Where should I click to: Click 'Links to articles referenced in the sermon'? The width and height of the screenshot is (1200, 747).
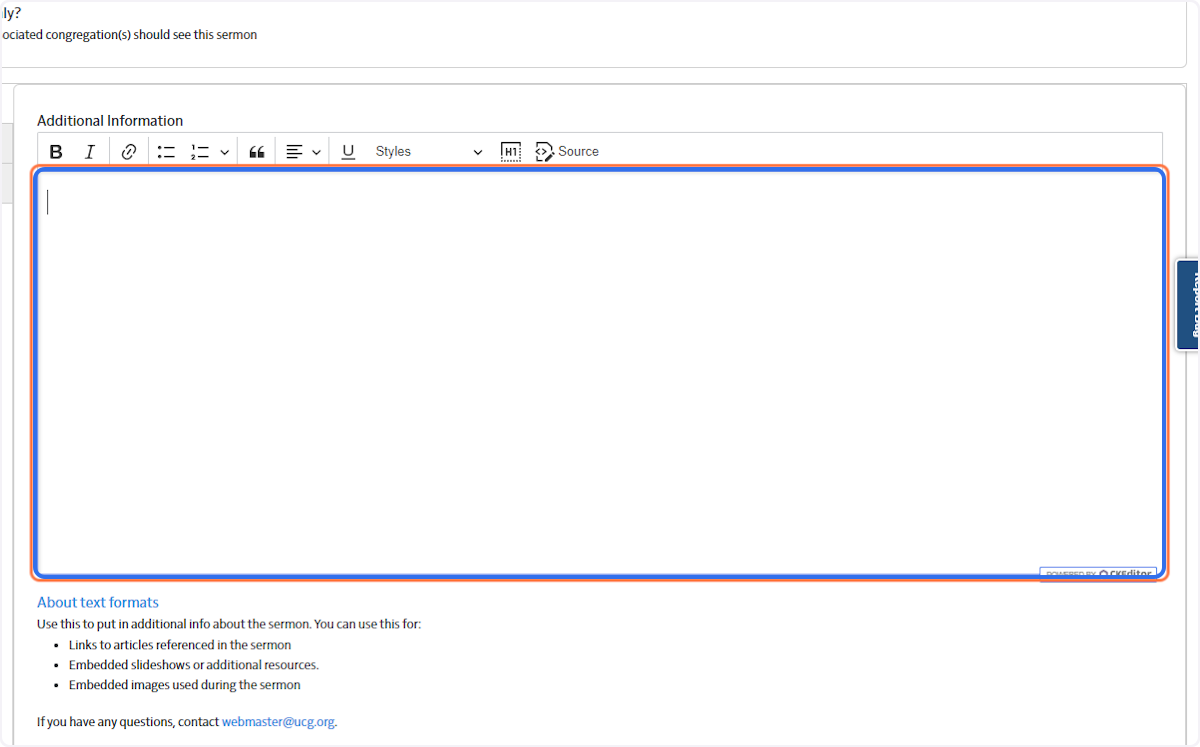pyautogui.click(x=180, y=645)
